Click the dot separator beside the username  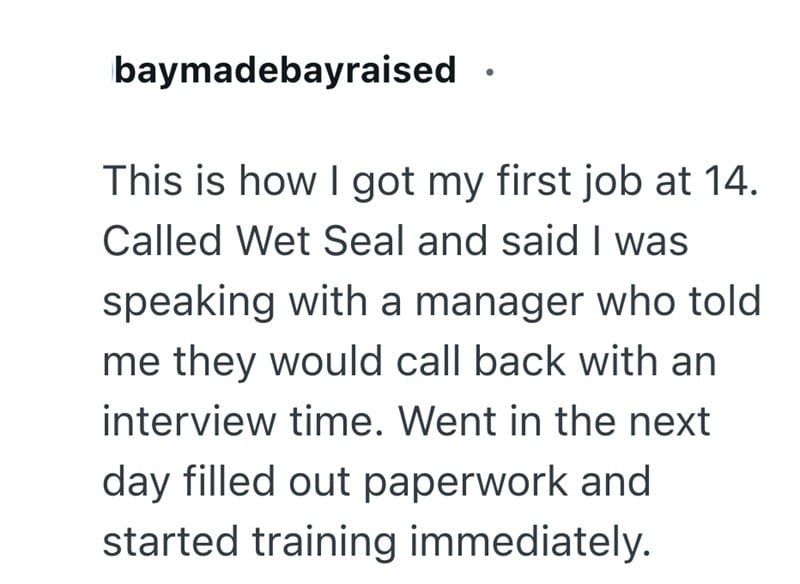click(x=487, y=72)
